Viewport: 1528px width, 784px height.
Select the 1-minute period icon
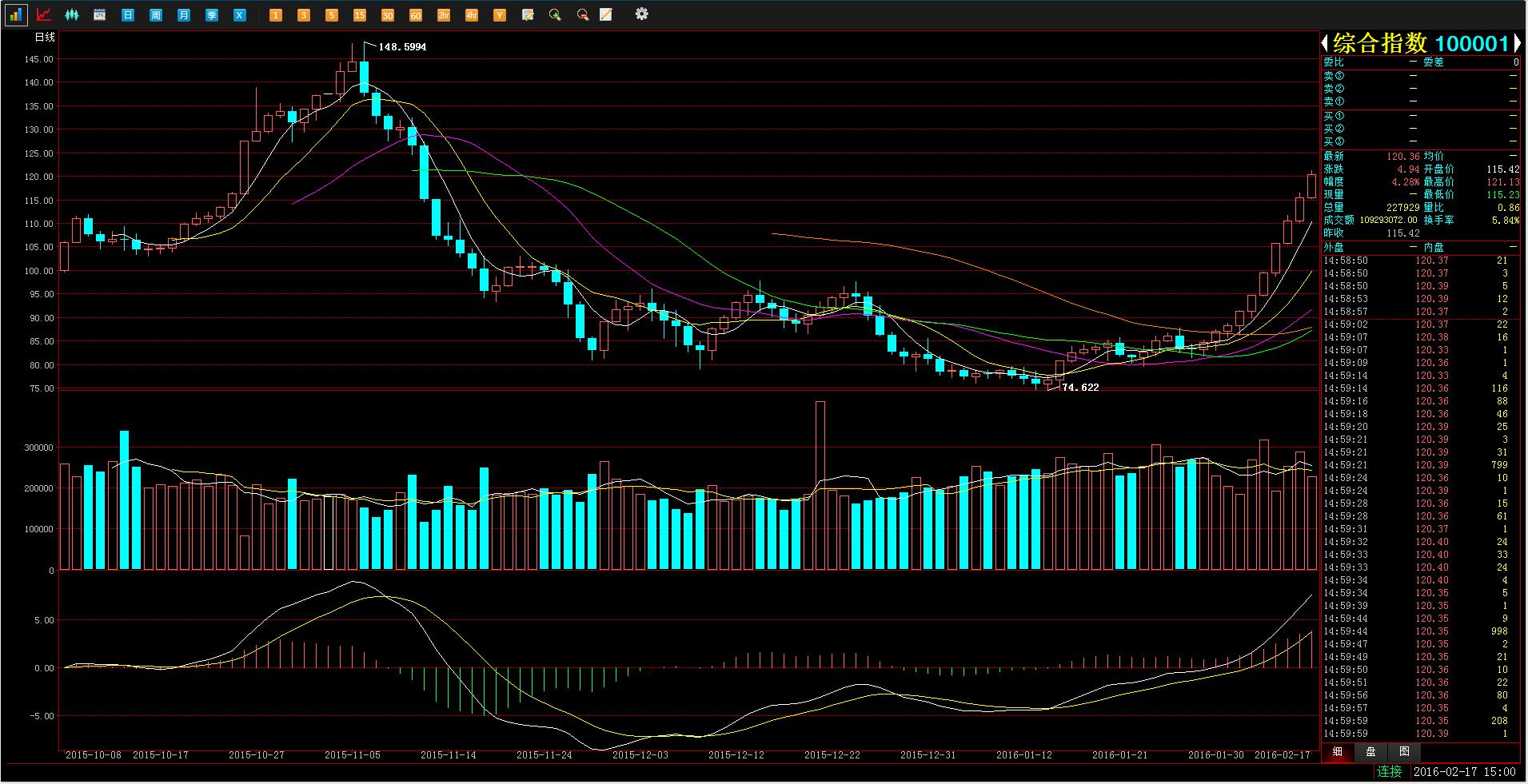[x=276, y=14]
